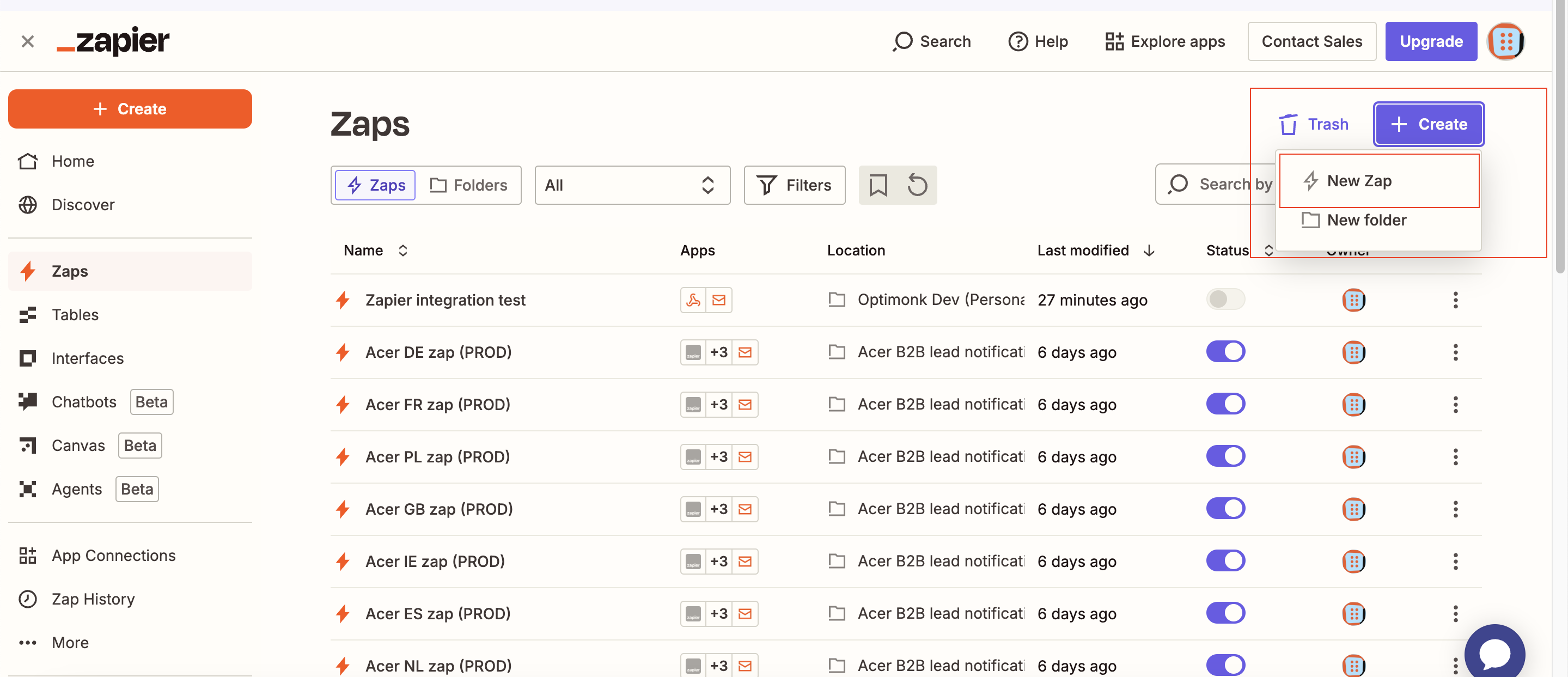Sort by the Name column
This screenshot has width=1568, height=677.
376,251
